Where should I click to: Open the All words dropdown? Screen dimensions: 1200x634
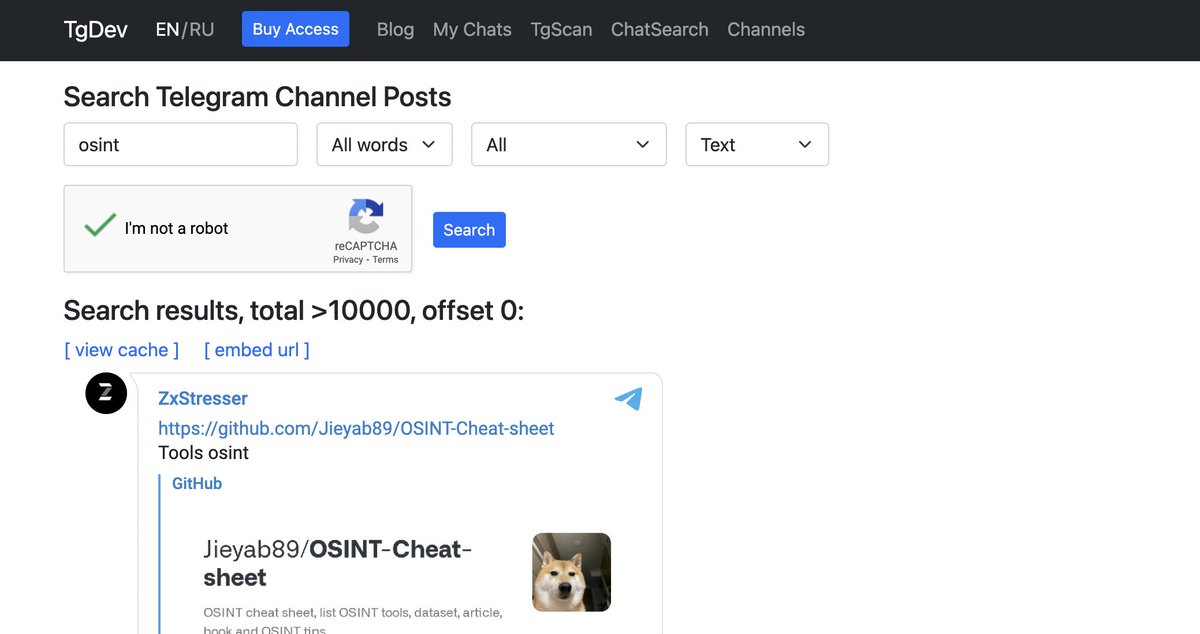tap(385, 144)
